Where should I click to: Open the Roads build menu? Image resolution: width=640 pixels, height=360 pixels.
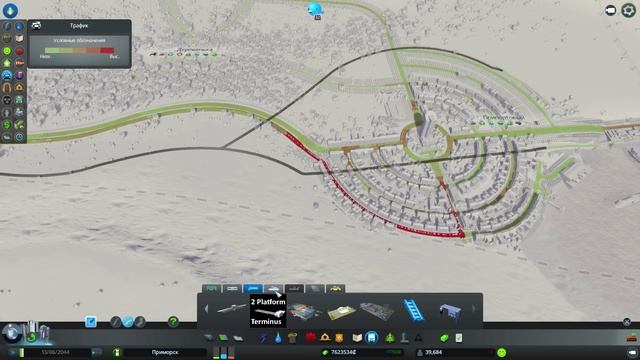point(209,338)
